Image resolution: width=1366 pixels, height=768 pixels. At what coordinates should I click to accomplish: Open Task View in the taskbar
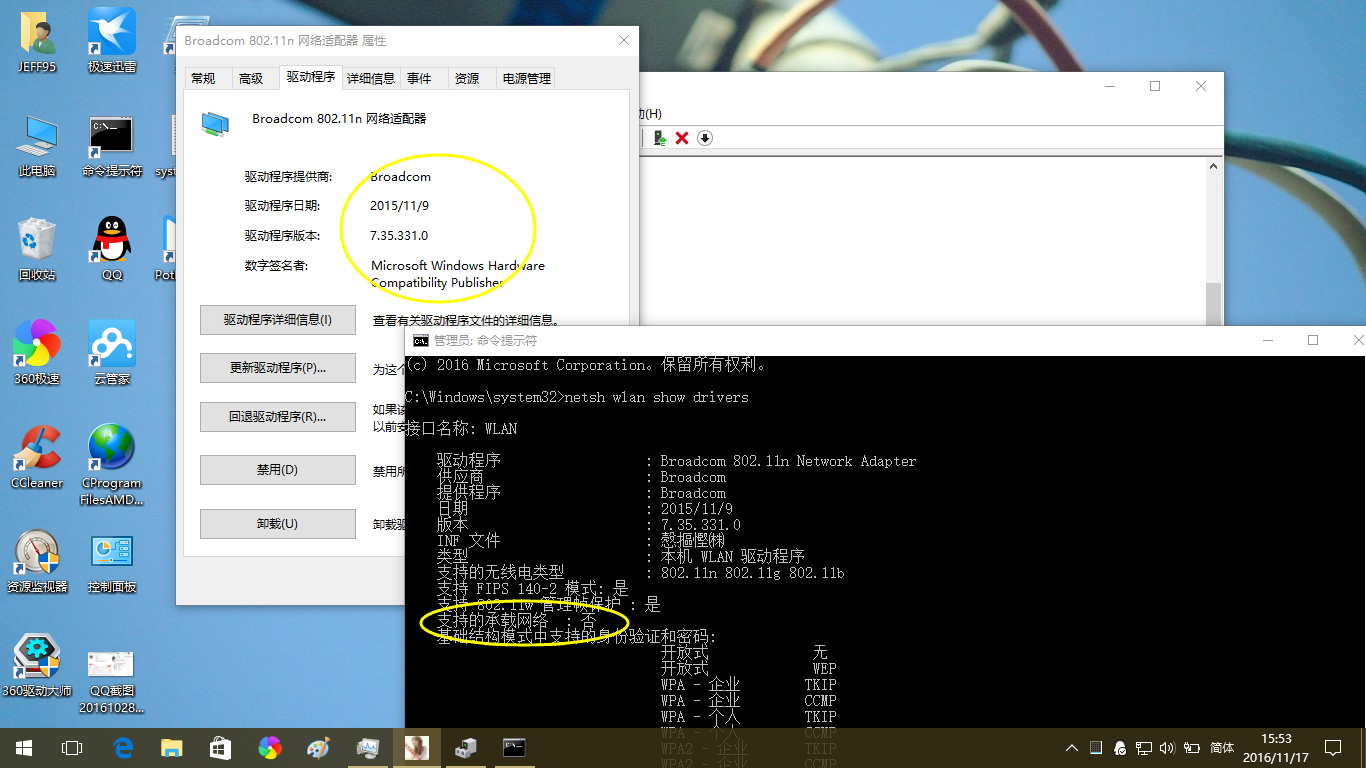point(72,747)
